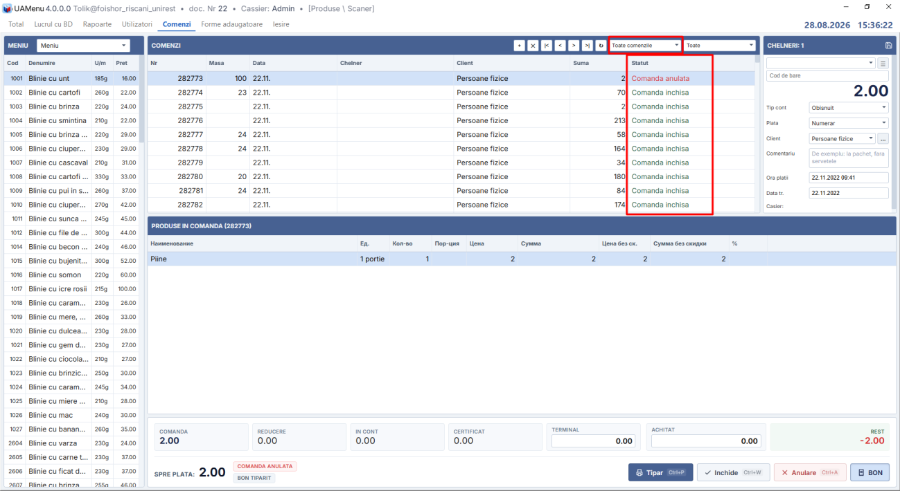
Task: Sort by the Suma column header
Action: 581,63
